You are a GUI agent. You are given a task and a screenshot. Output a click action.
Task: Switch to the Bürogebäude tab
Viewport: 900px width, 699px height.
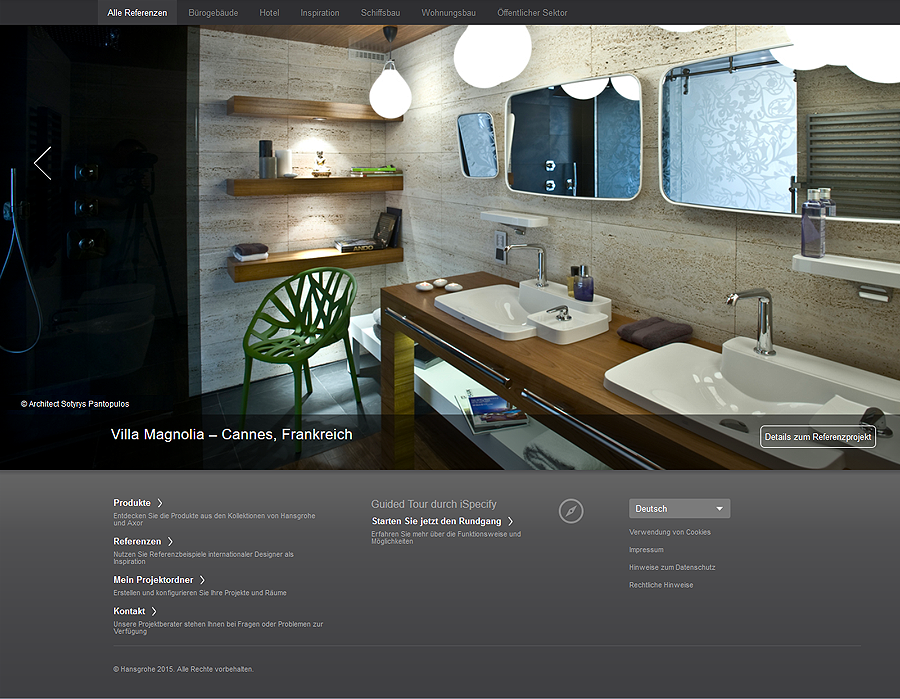[x=213, y=13]
